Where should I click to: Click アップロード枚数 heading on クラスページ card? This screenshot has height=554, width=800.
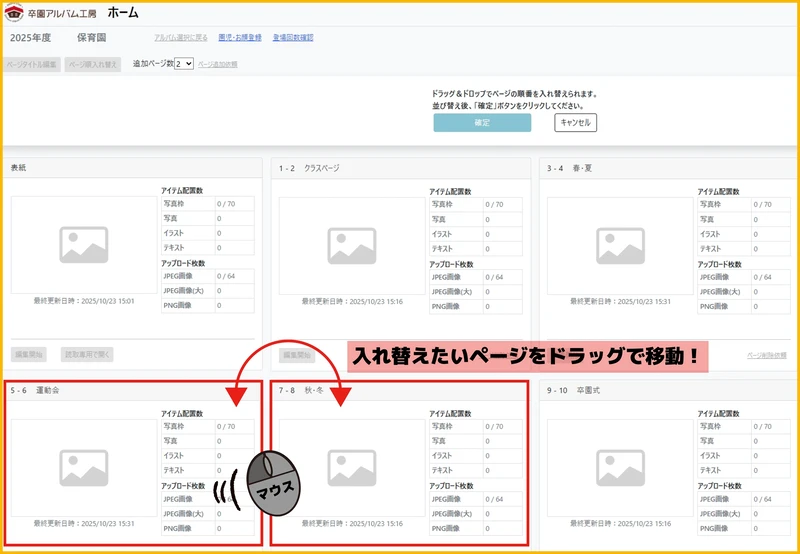(x=451, y=264)
